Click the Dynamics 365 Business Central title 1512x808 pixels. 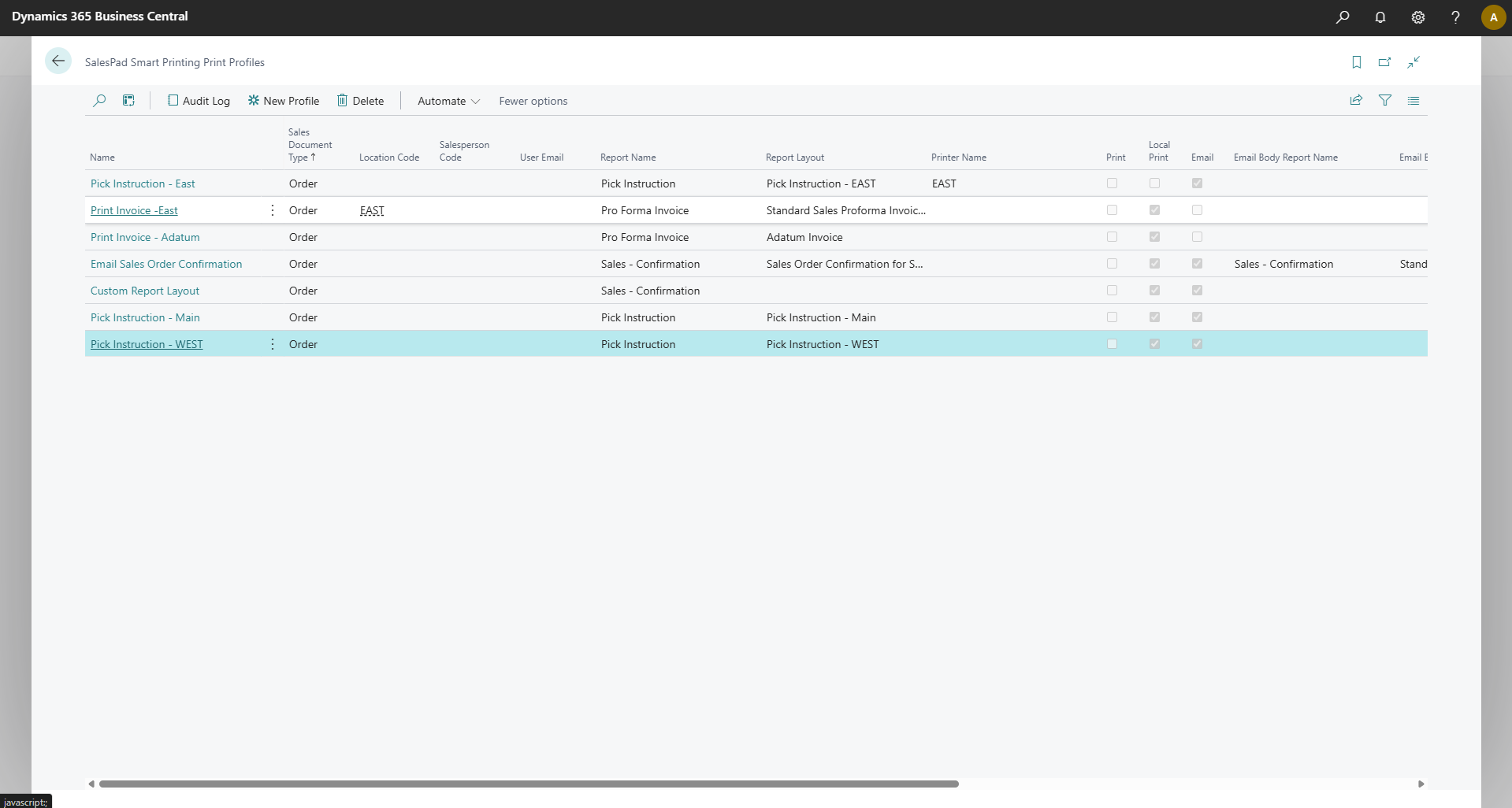pos(100,17)
